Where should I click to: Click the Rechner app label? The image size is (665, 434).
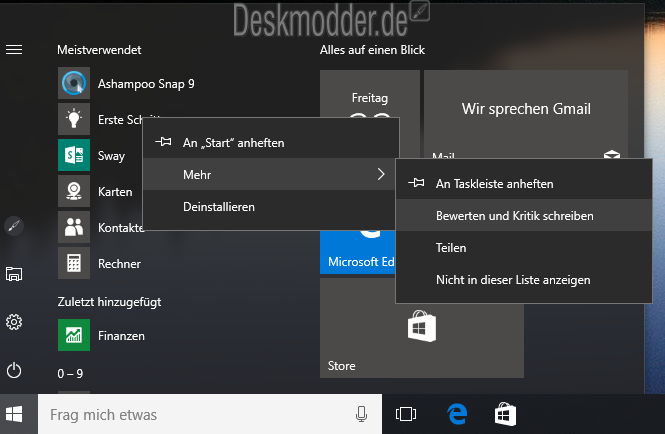coord(119,264)
